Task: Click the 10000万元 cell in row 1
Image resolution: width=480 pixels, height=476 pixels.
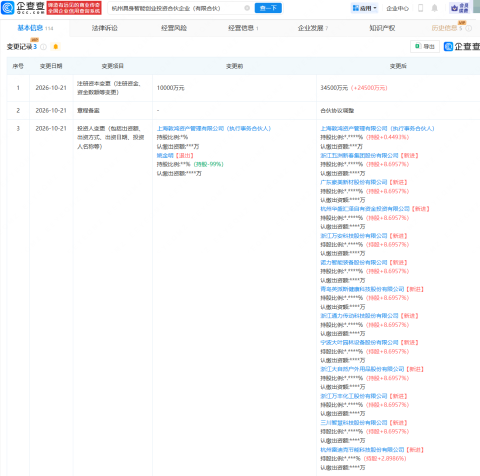Action: [170, 88]
